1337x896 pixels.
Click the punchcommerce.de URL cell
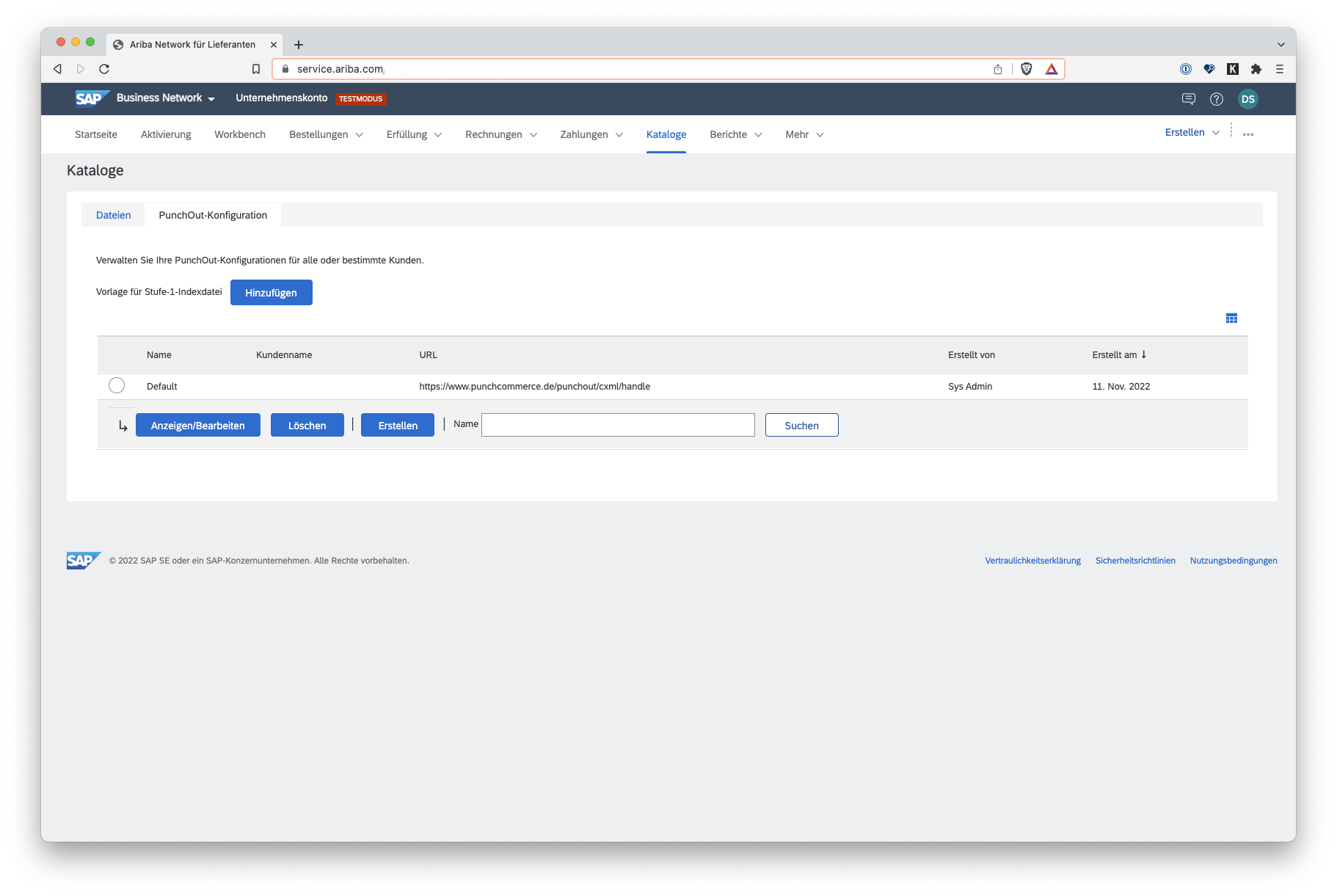pos(535,386)
